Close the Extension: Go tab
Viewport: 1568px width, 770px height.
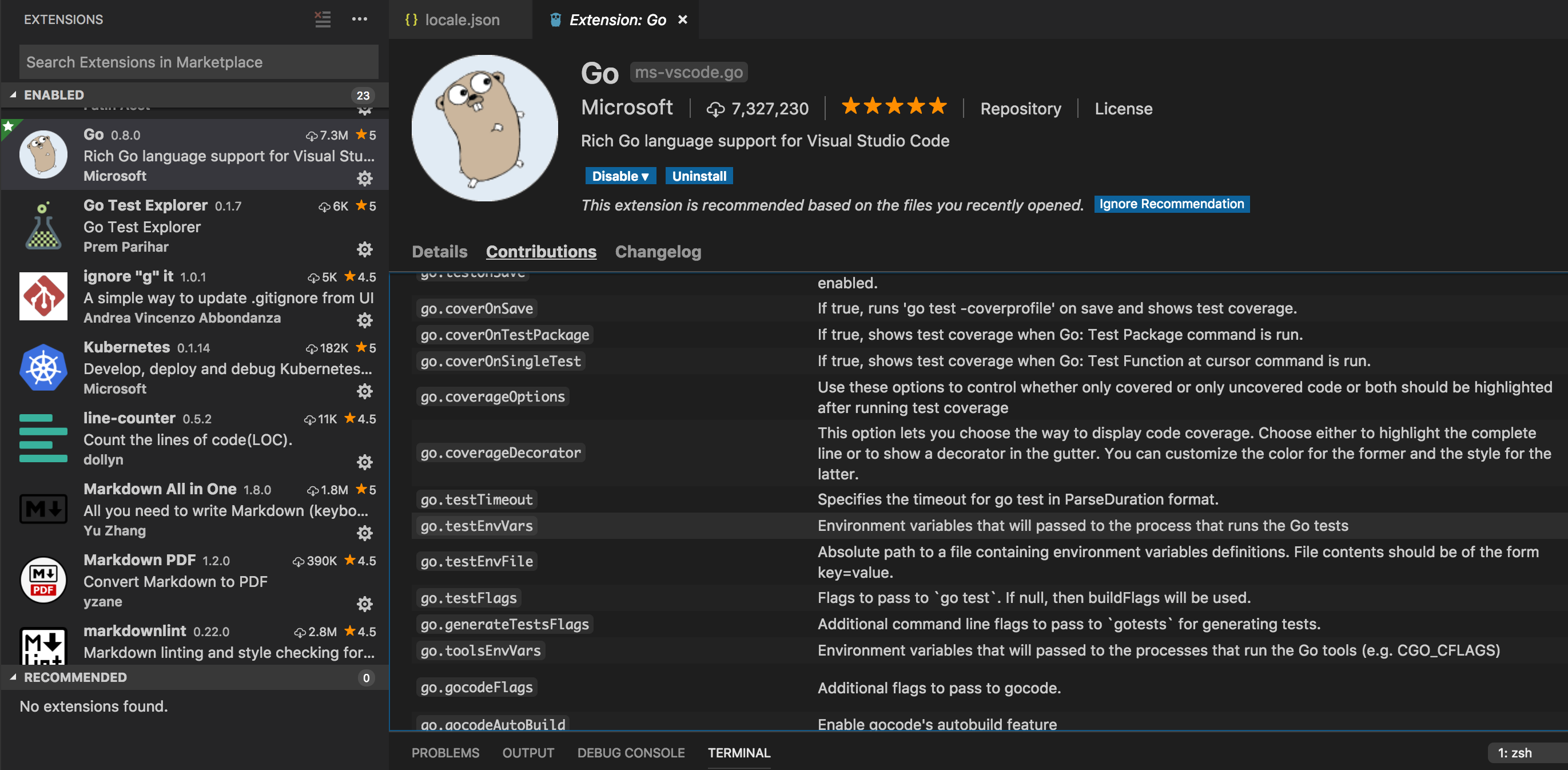pyautogui.click(x=683, y=19)
